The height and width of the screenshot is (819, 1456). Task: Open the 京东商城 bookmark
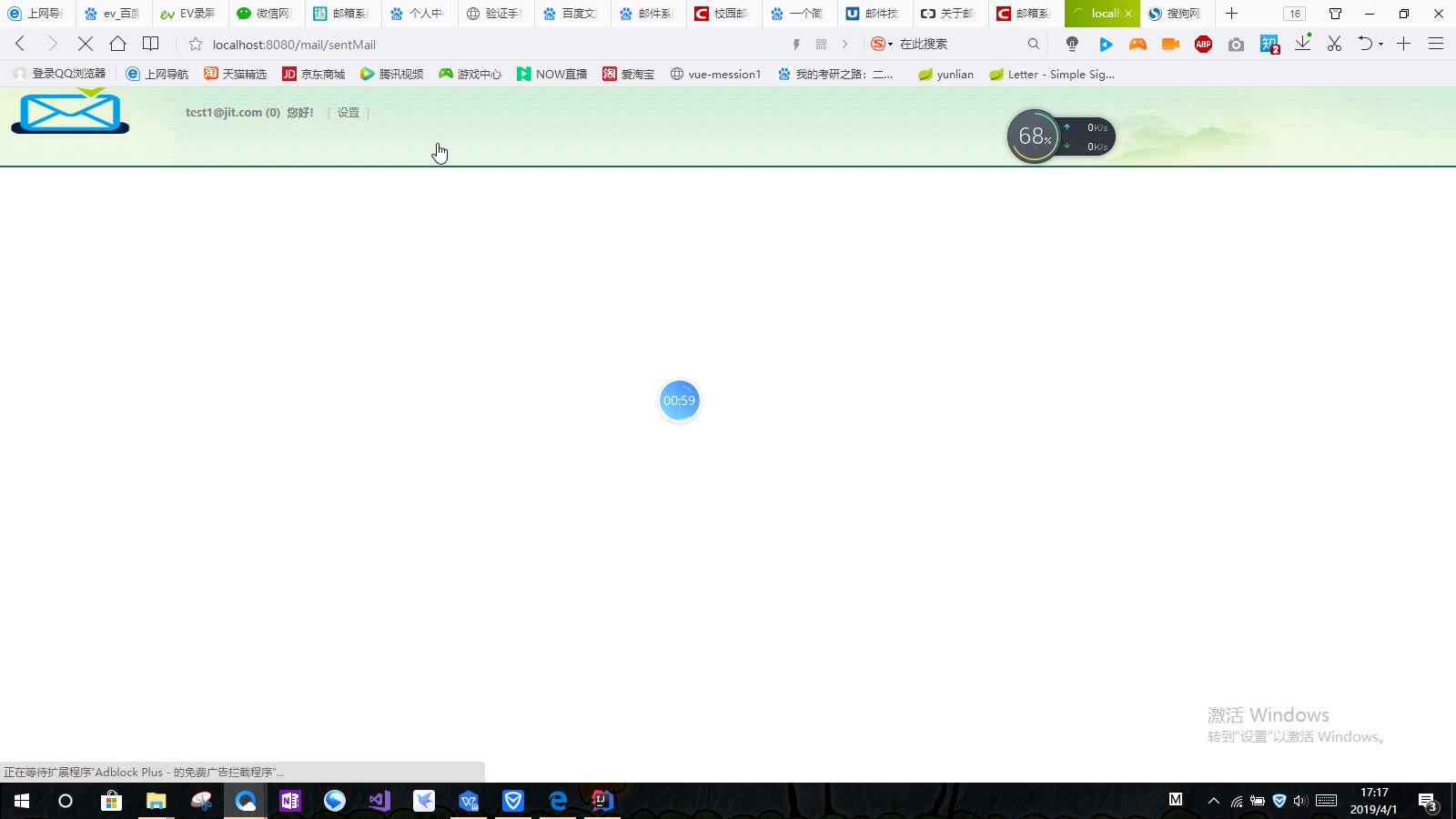click(x=314, y=74)
